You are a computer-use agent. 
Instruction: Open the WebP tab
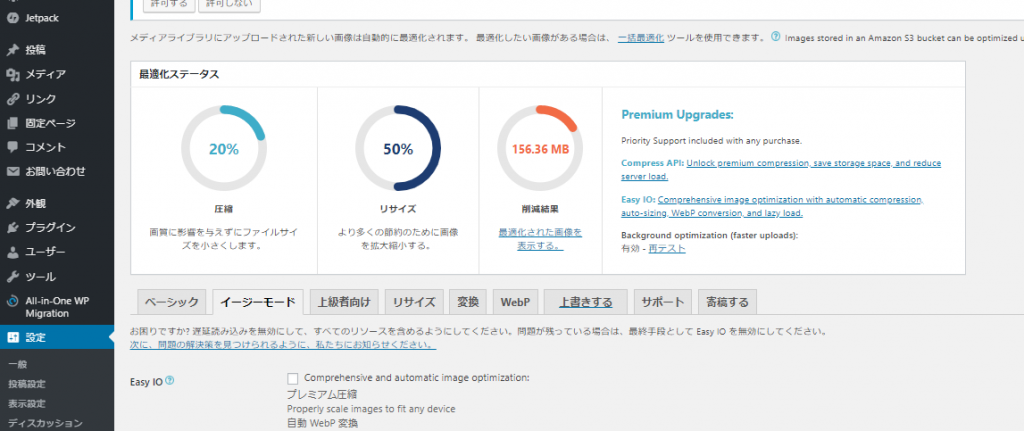pyautogui.click(x=515, y=302)
